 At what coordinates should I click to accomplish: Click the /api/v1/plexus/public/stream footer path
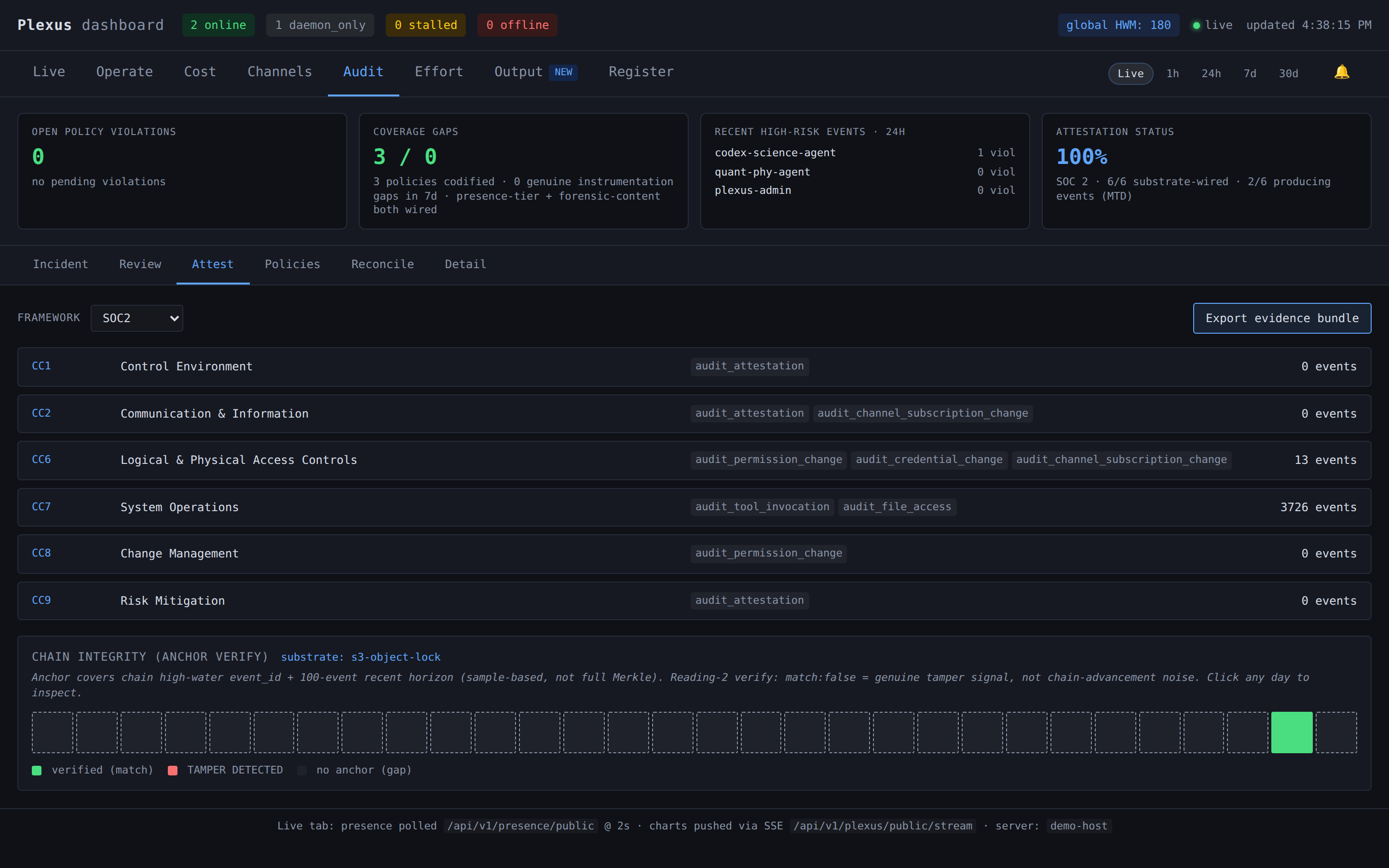(x=883, y=826)
